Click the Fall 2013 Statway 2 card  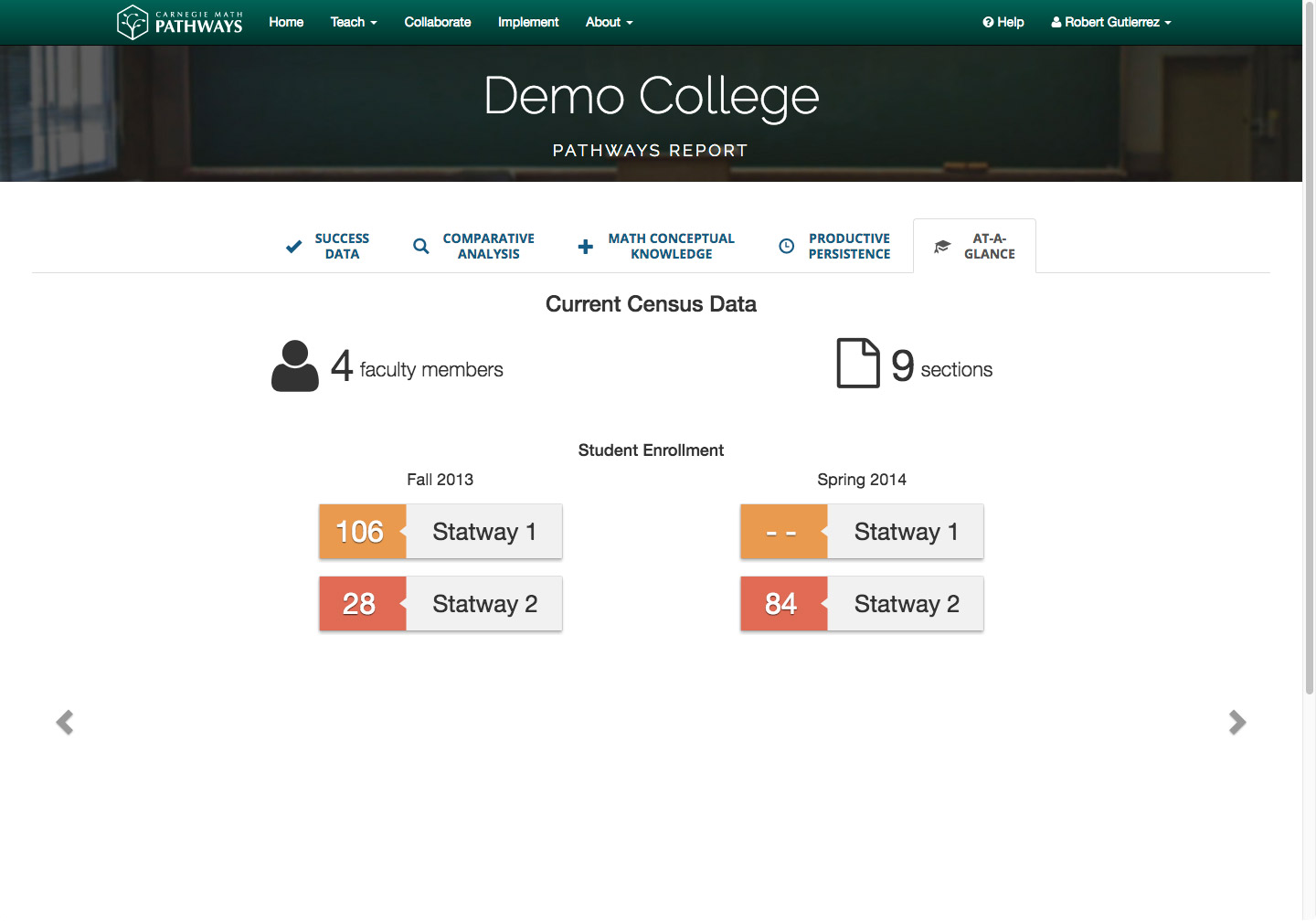(440, 603)
